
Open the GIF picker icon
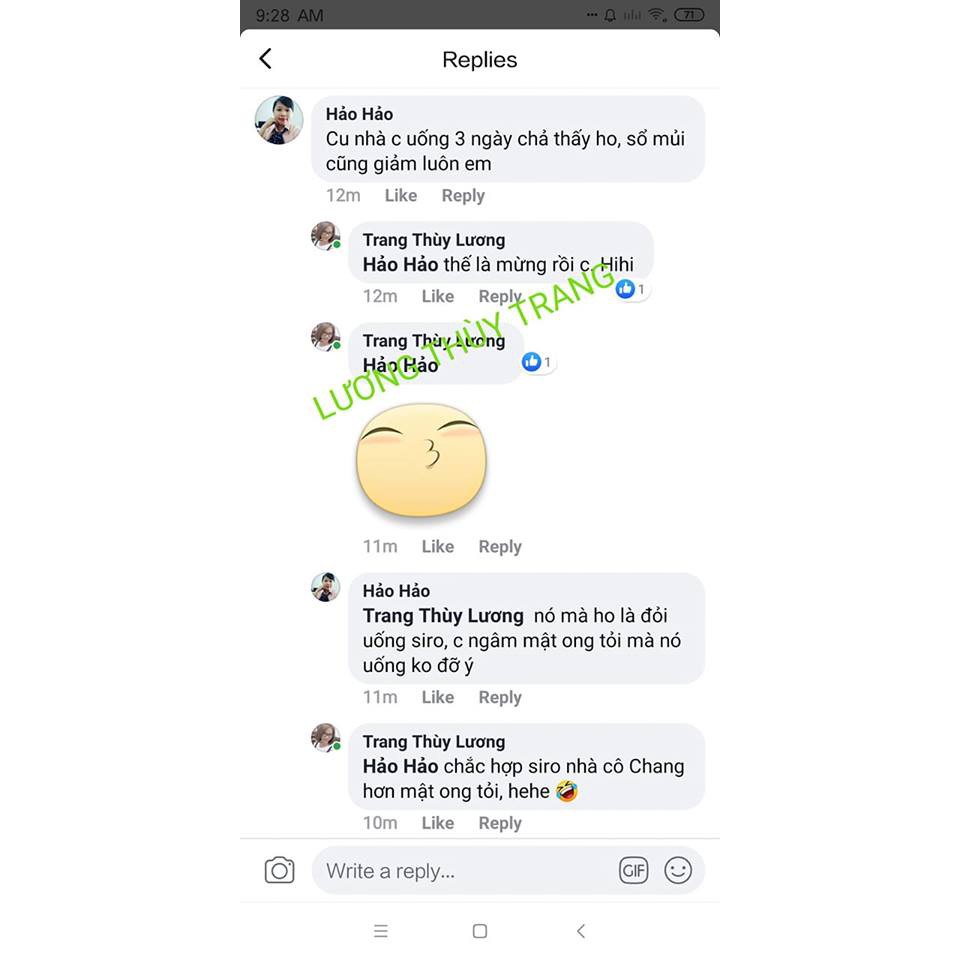click(x=633, y=870)
